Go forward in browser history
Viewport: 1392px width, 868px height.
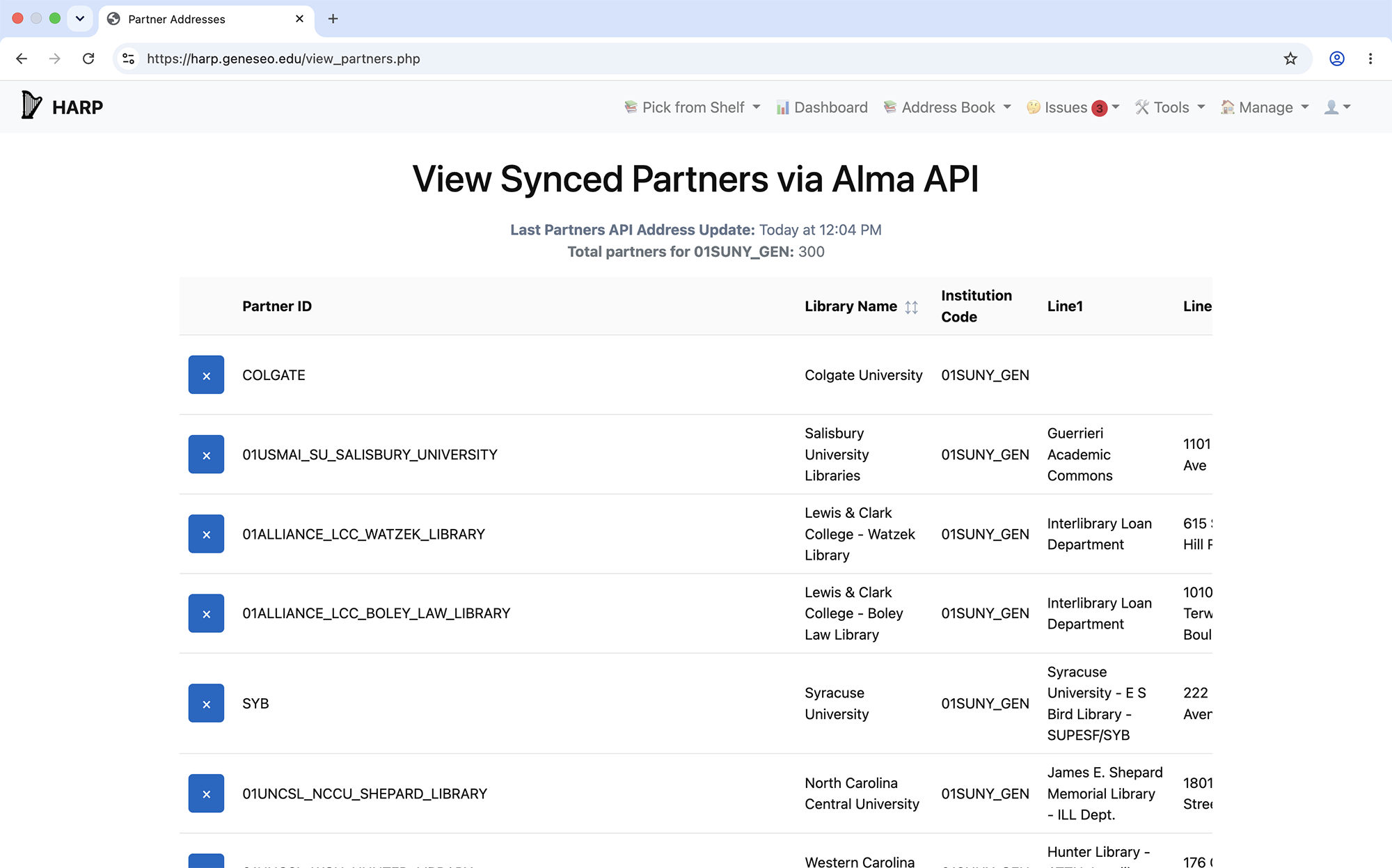55,58
